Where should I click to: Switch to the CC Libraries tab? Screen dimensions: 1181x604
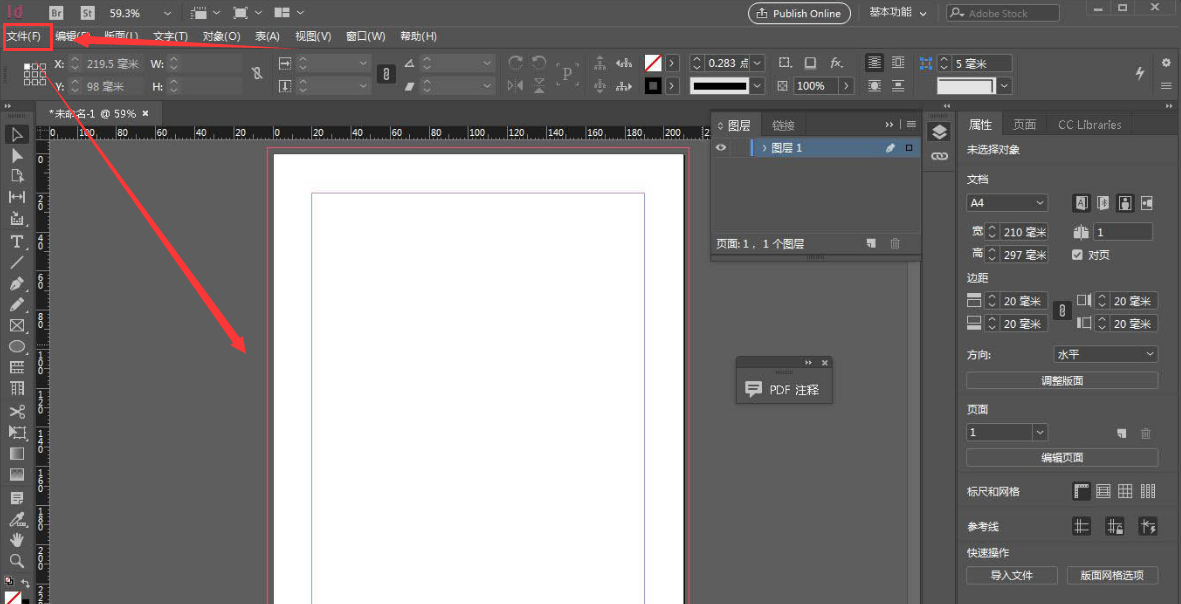coord(1089,124)
